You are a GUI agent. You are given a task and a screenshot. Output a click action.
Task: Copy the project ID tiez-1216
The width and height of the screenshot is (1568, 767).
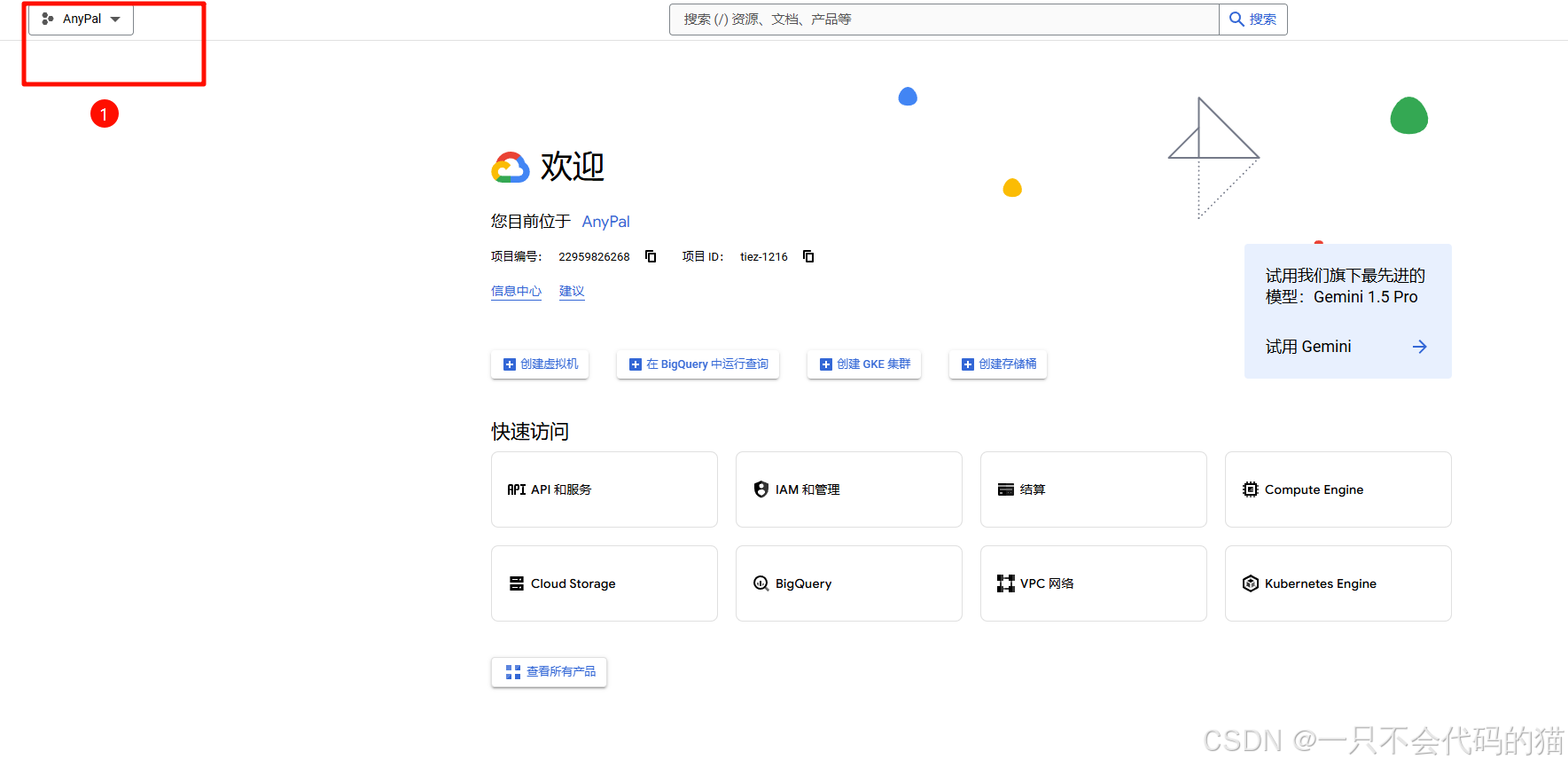(x=808, y=256)
